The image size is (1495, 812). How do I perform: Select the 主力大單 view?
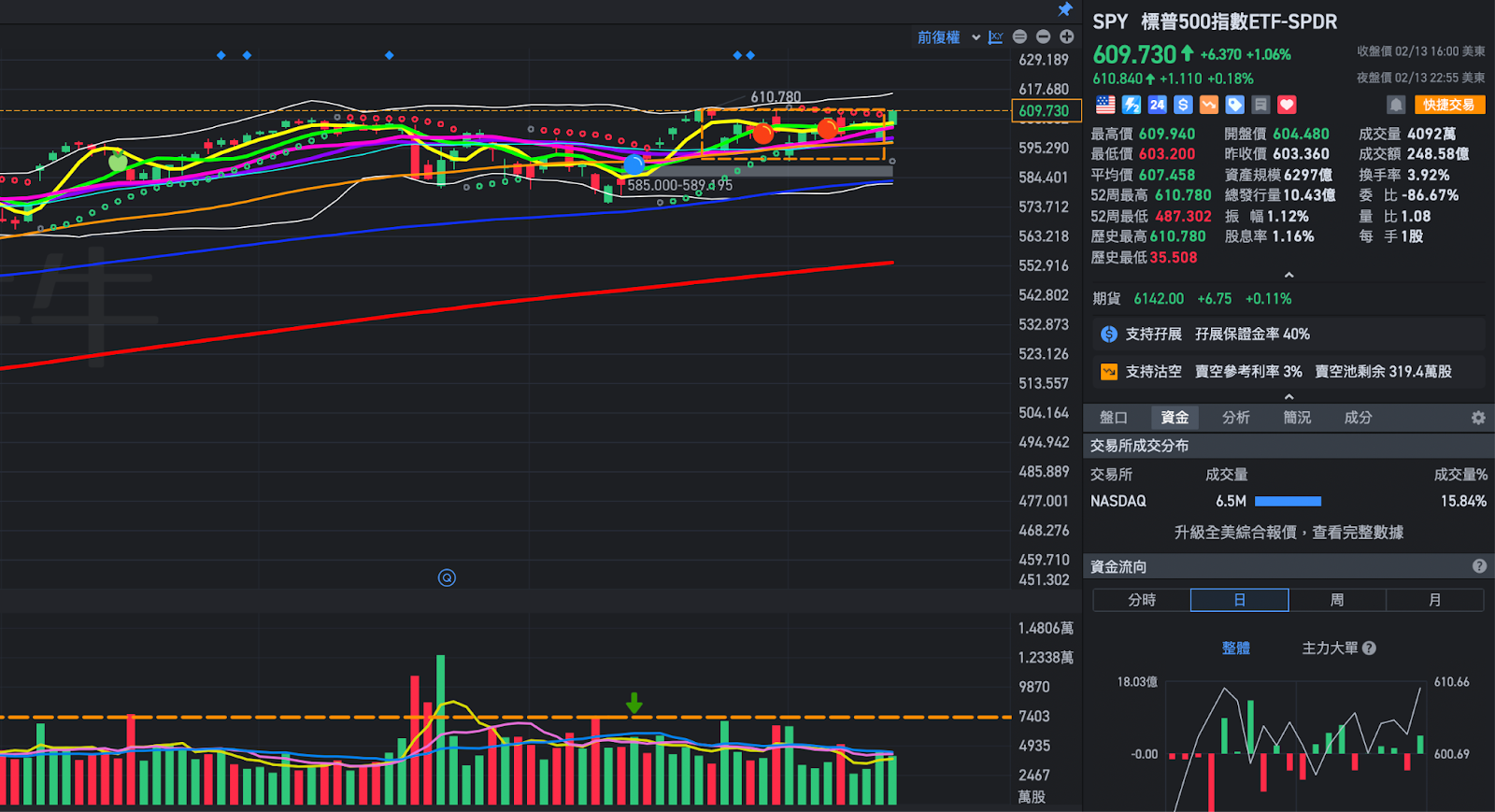coord(1331,648)
